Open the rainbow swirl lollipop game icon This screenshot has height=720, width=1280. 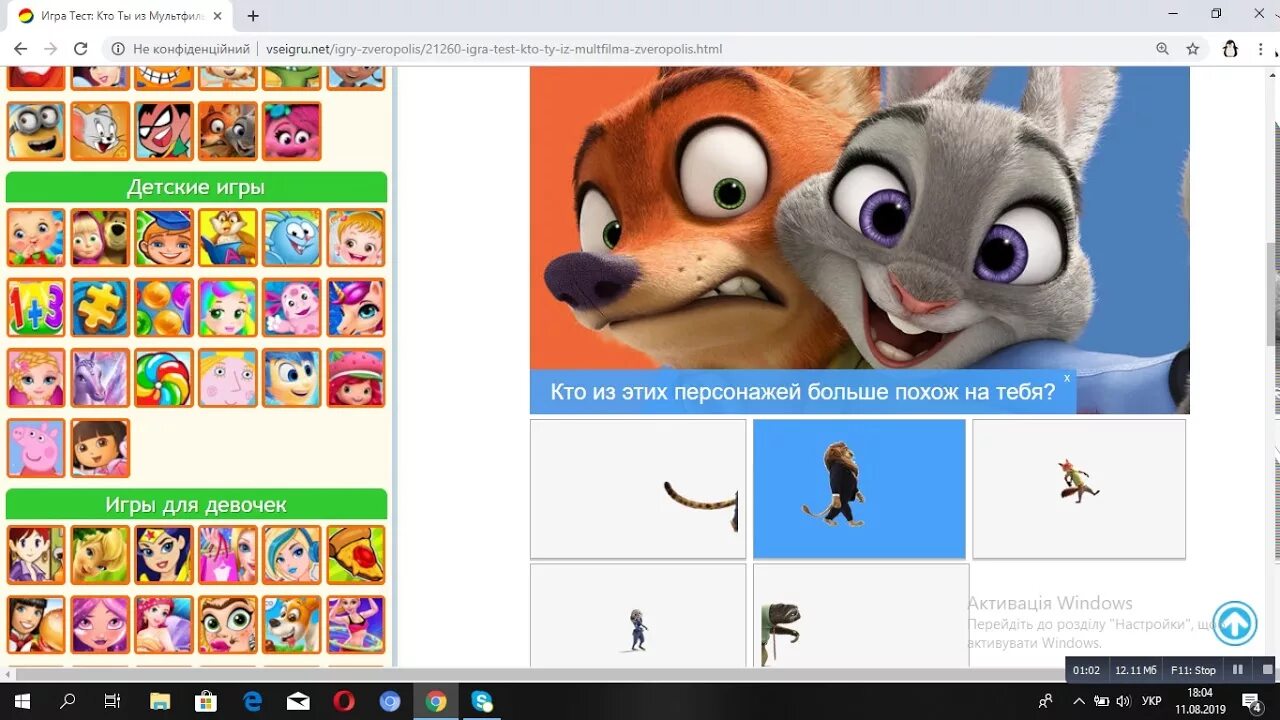coord(164,378)
